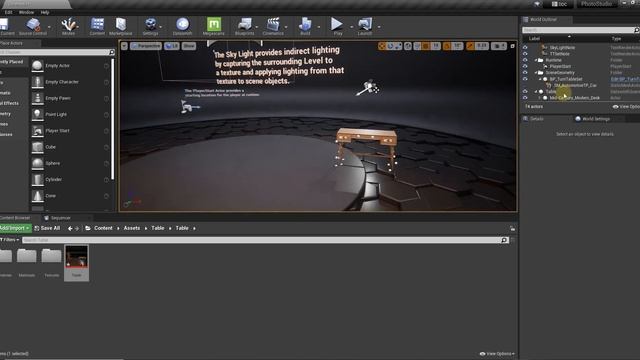Viewport: 640px width, 360px height.
Task: Click the World Outliner search magnifier
Action: click(636, 30)
